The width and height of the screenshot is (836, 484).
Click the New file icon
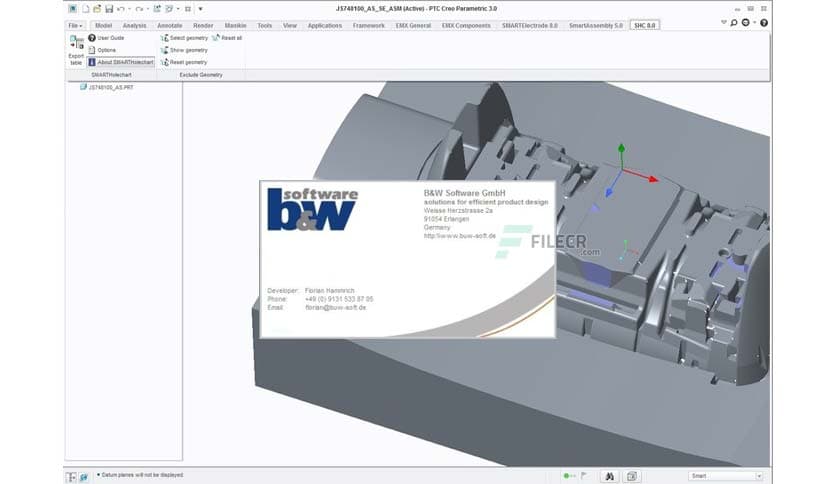[x=85, y=9]
